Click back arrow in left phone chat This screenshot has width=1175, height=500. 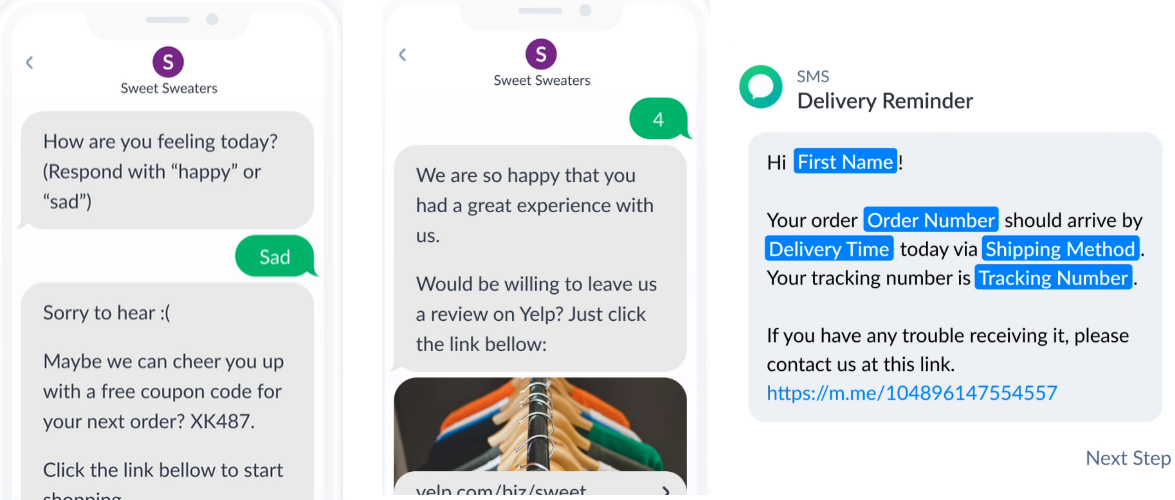coord(29,62)
